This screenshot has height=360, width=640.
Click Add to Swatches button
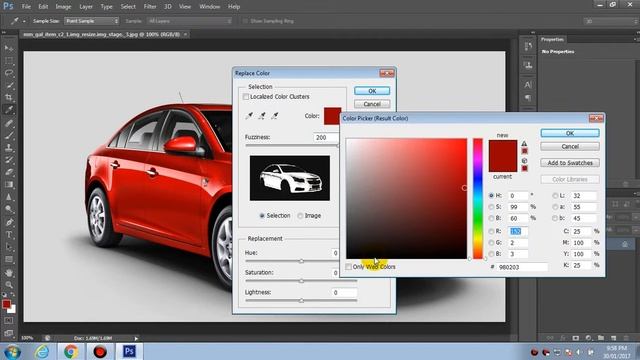(570, 163)
